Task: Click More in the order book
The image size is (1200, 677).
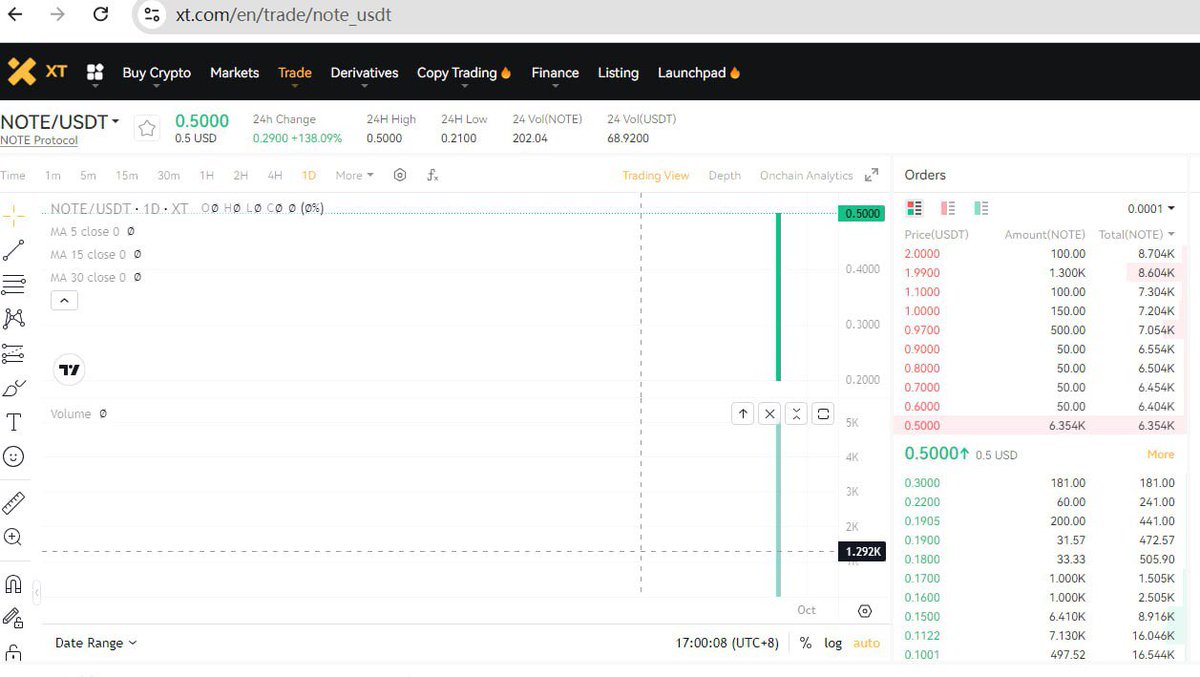Action: tap(1160, 454)
